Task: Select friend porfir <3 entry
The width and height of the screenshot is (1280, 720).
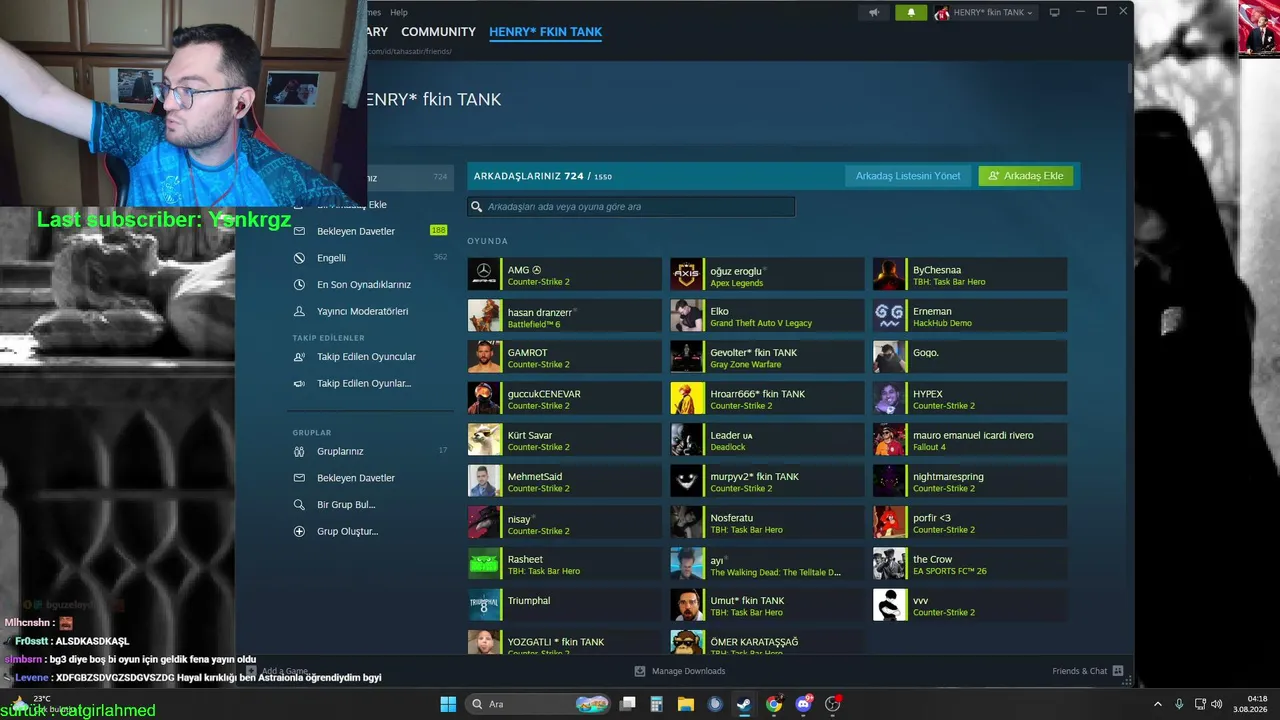Action: click(970, 522)
